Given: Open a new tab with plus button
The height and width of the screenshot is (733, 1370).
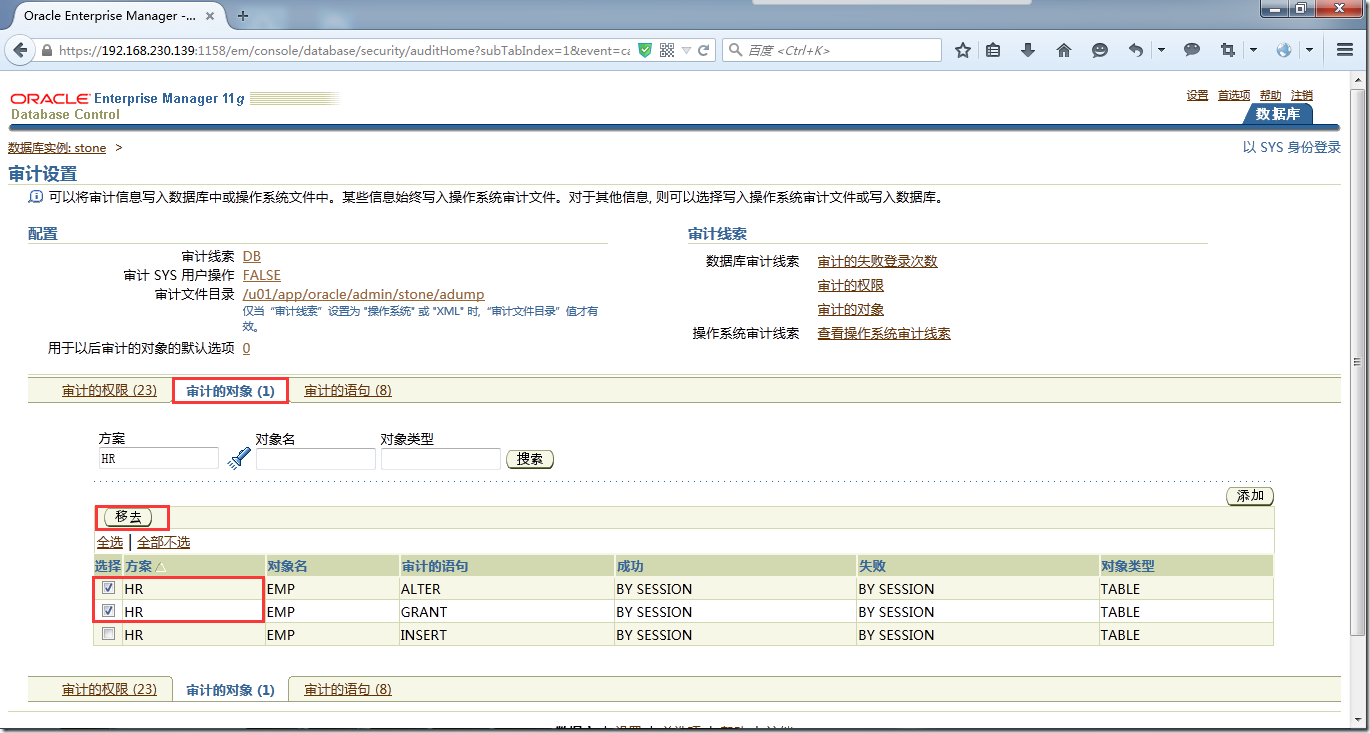Looking at the screenshot, I should coord(243,15).
